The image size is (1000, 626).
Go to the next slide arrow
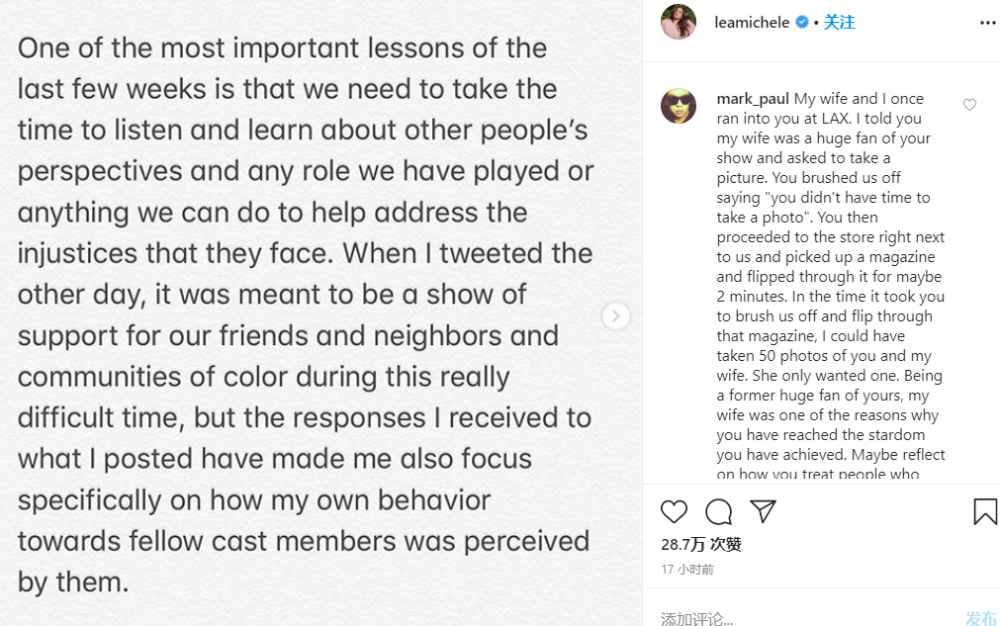616,316
